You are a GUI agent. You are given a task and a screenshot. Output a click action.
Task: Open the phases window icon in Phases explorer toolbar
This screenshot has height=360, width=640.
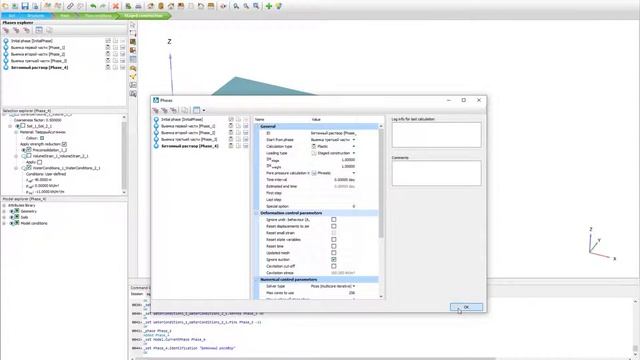(39, 30)
